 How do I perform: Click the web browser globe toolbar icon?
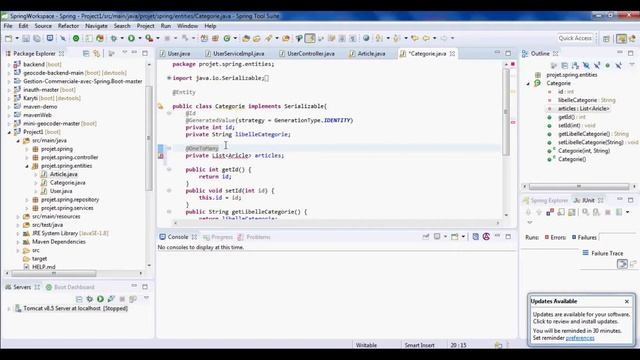tap(366, 38)
